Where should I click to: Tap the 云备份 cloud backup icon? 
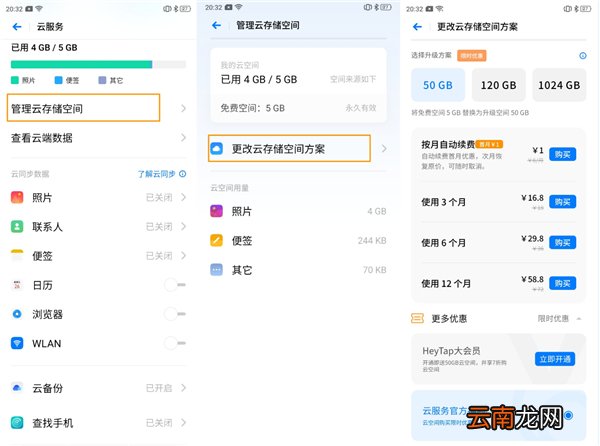click(17, 388)
